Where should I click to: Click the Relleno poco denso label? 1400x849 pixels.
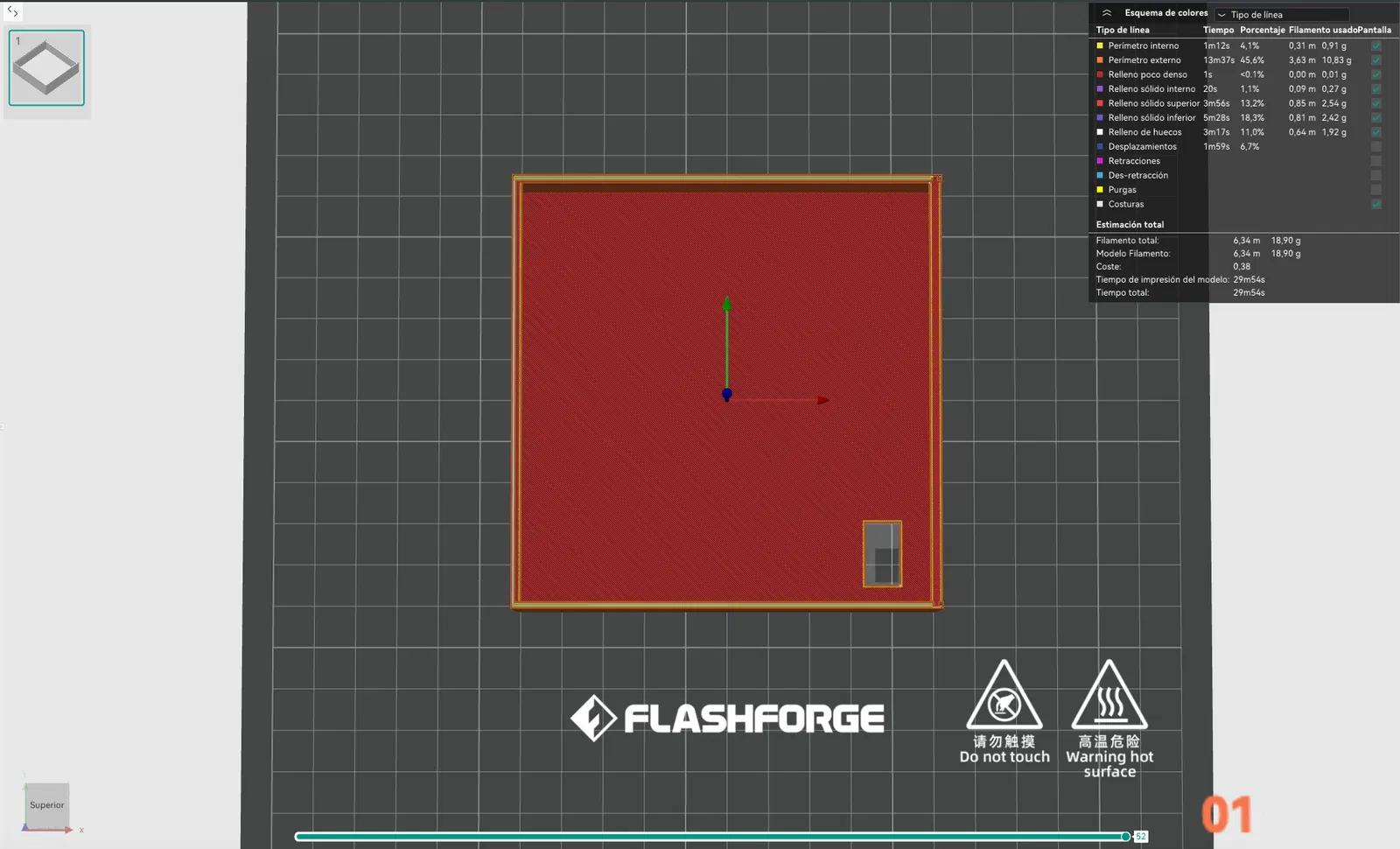coord(1148,74)
